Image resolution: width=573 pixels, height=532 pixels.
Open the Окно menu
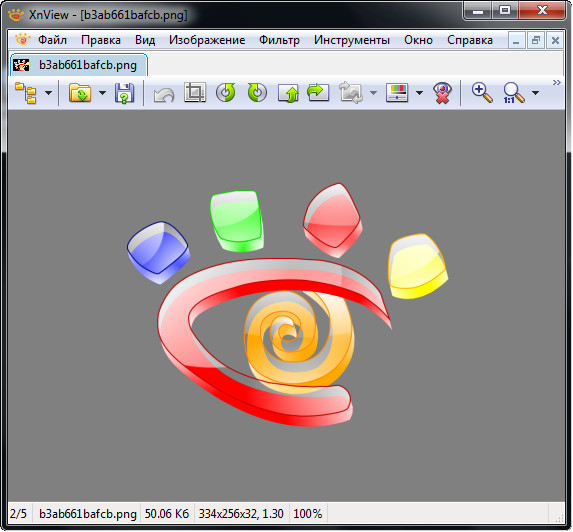tap(418, 40)
